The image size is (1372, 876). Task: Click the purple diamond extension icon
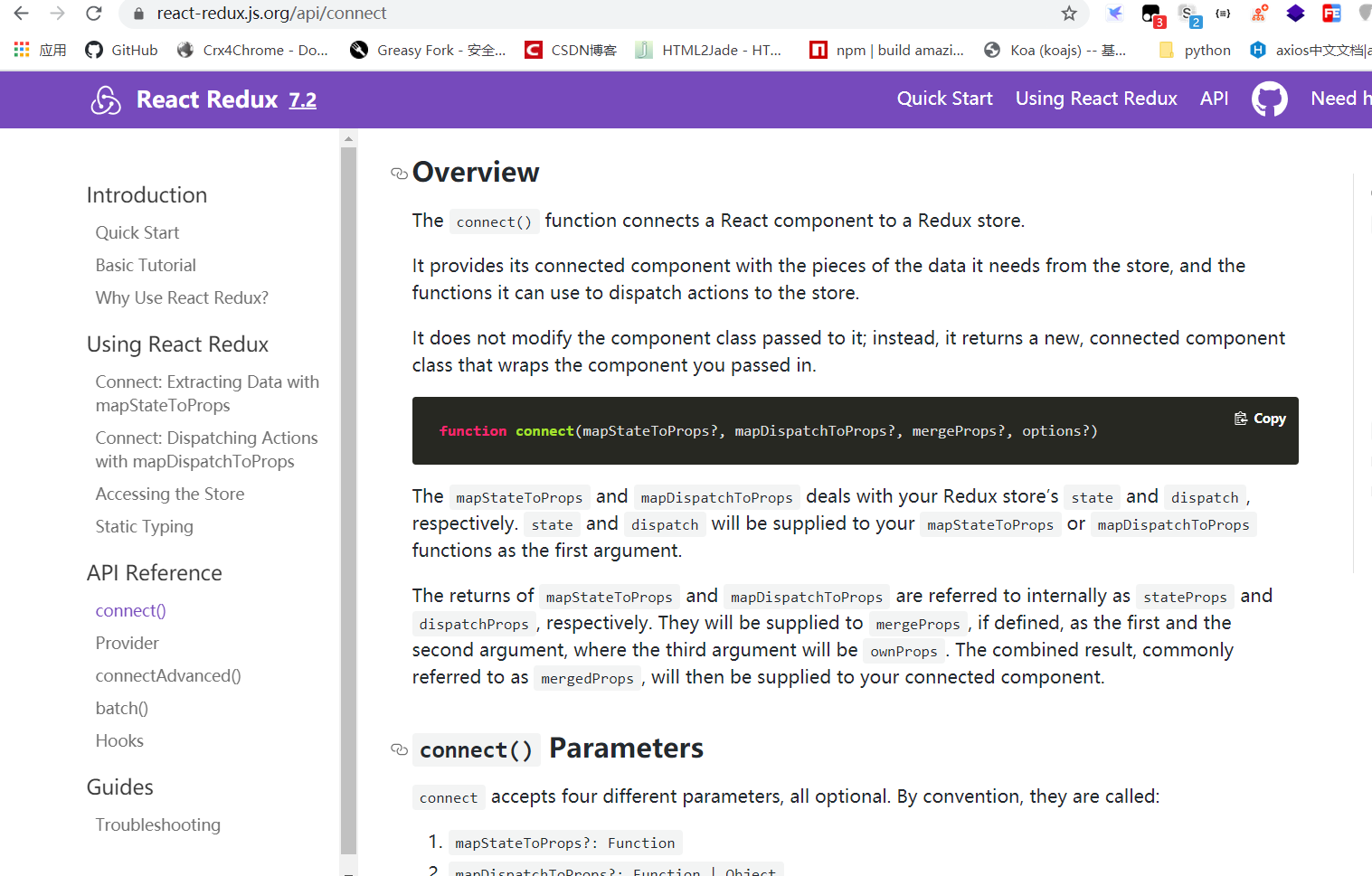[1295, 14]
